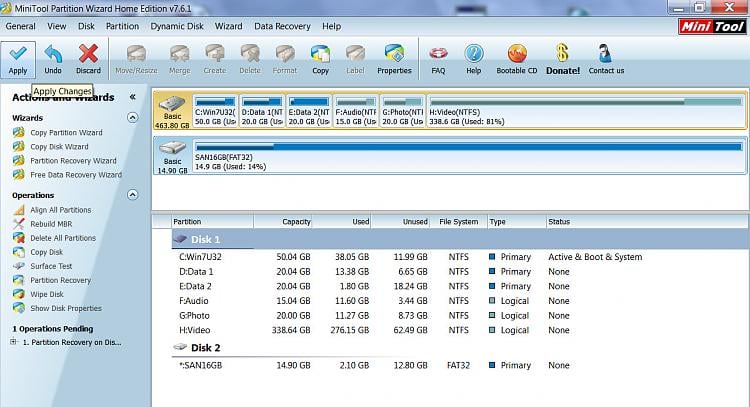Image resolution: width=750 pixels, height=407 pixels.
Task: Click the Help question mark icon
Action: (474, 54)
